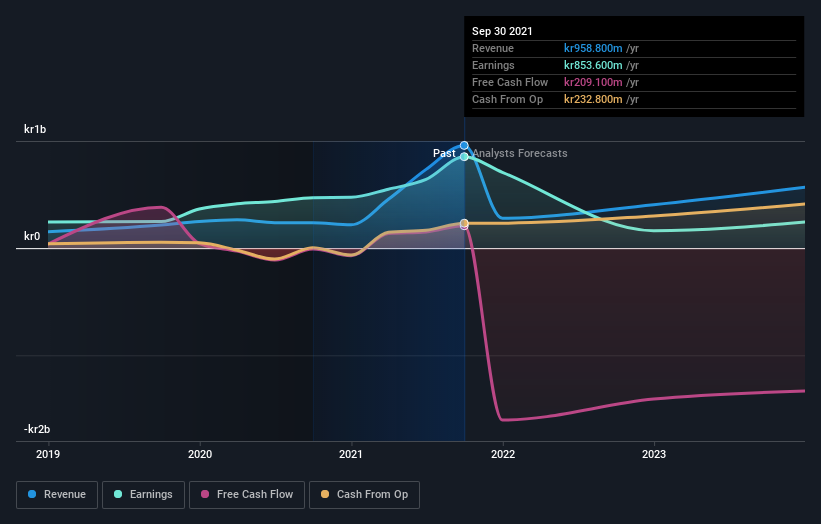Click the -kr2b y-axis label
This screenshot has width=821, height=524.
pyautogui.click(x=37, y=429)
